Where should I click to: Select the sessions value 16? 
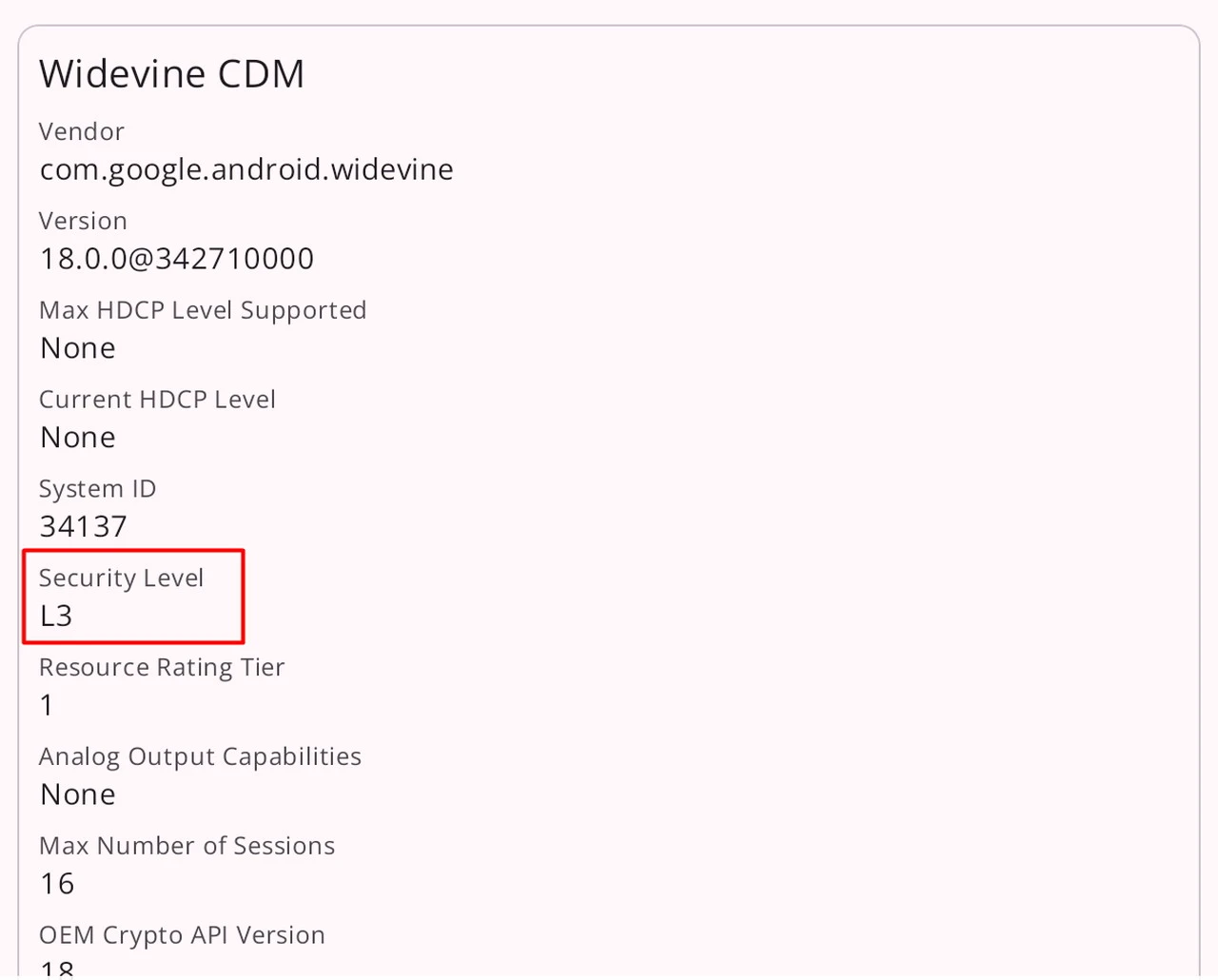pyautogui.click(x=57, y=884)
